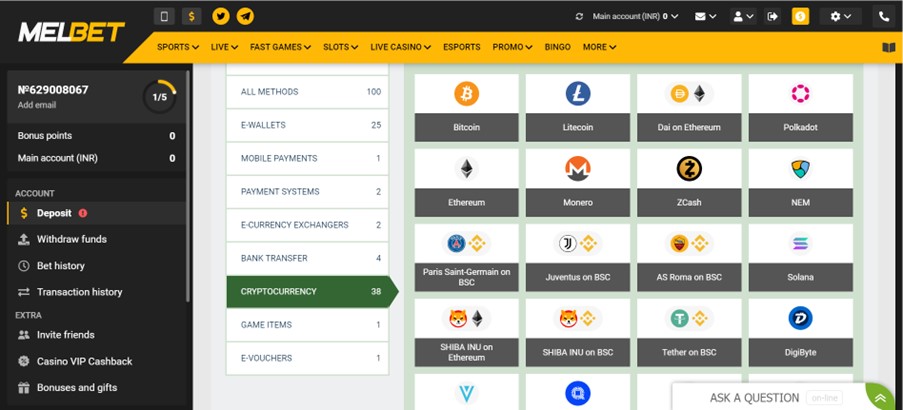Select the Bitcoin payment icon
Screen dimensions: 903x410
pos(466,94)
